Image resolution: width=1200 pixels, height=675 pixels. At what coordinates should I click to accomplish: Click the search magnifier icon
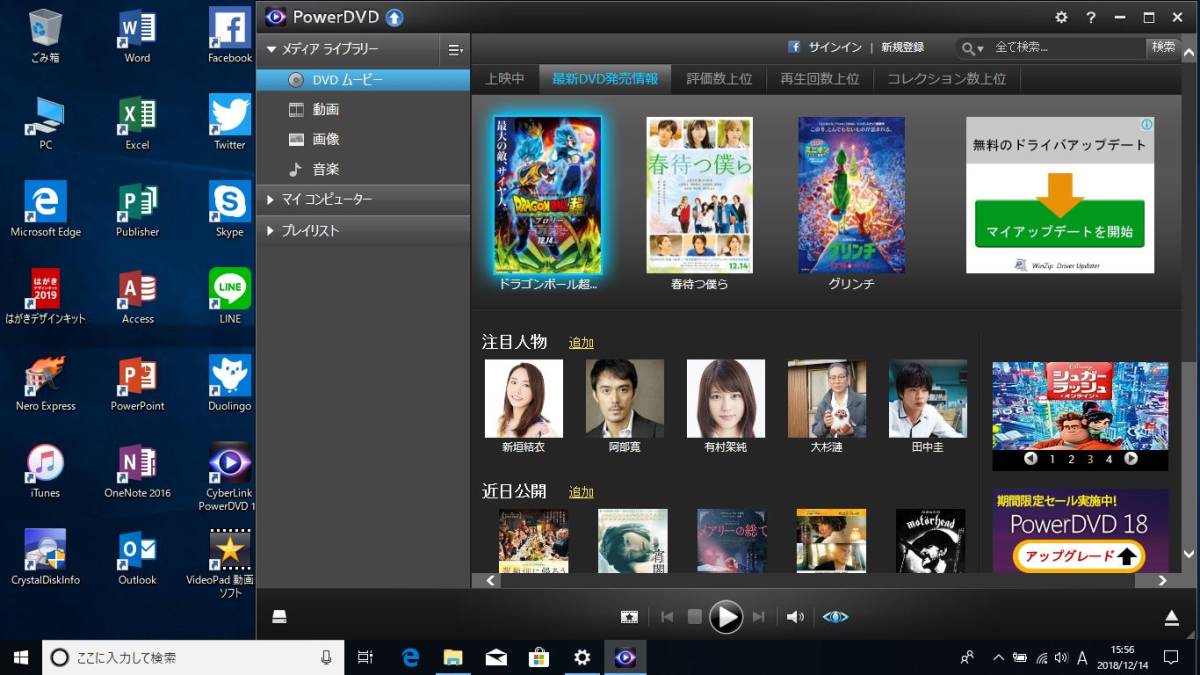coord(967,47)
